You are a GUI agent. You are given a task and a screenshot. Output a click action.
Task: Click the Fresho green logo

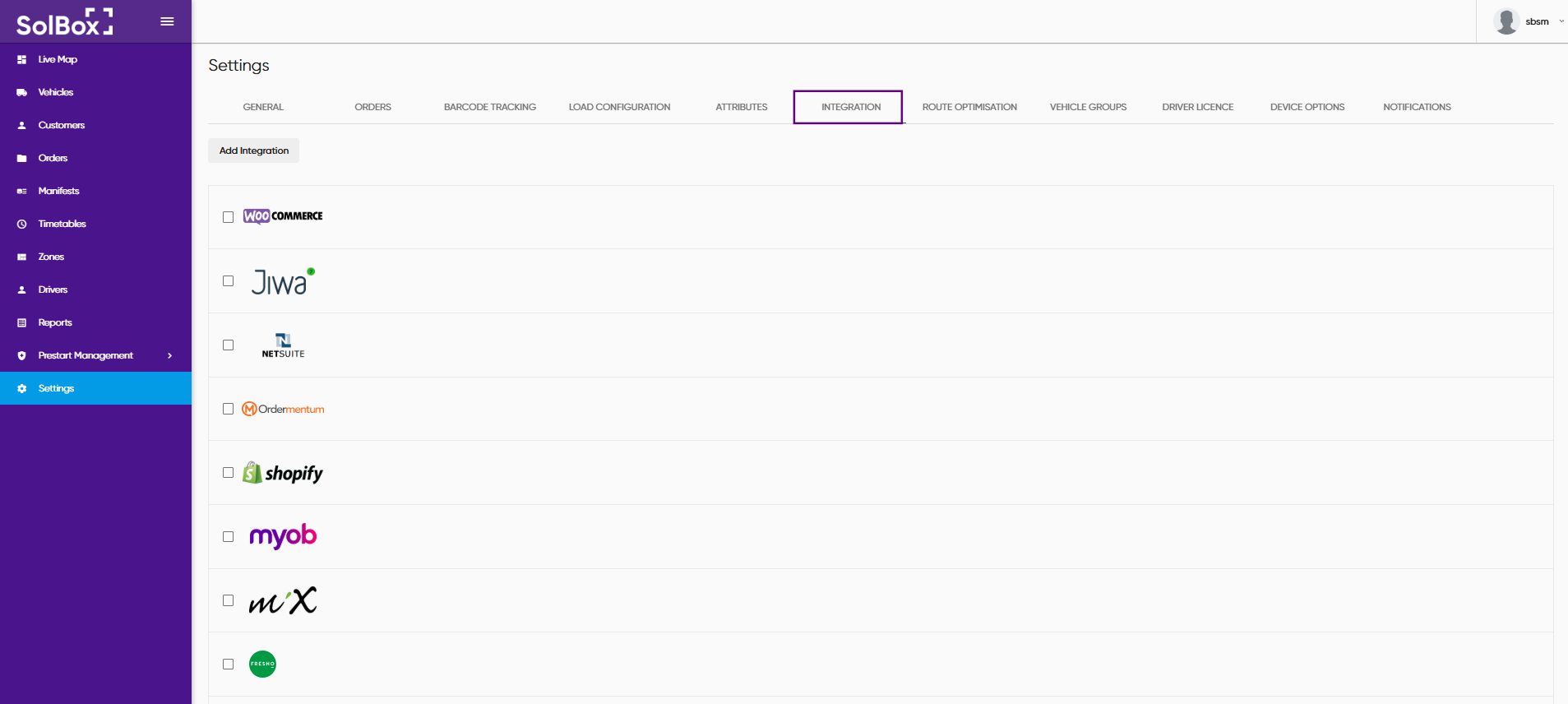pyautogui.click(x=262, y=664)
